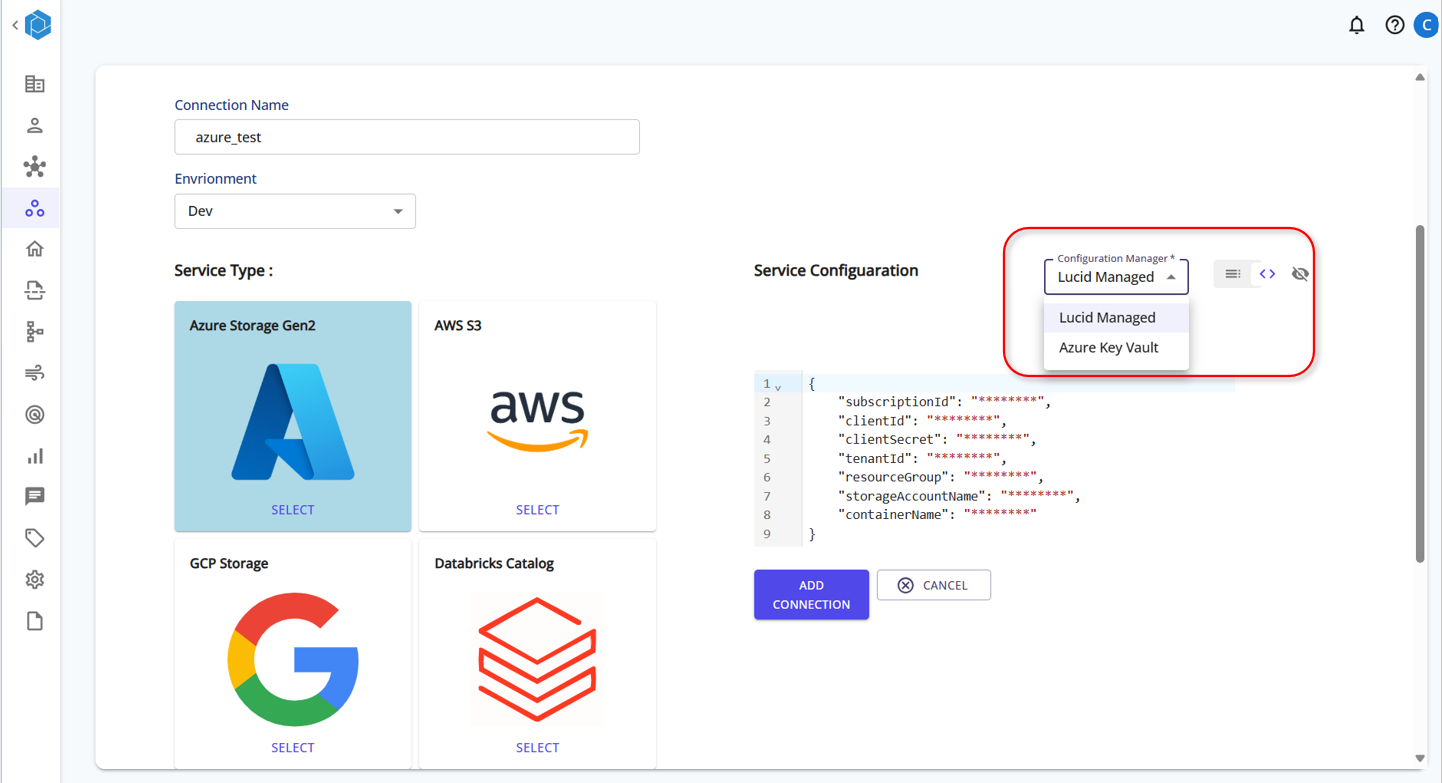Open the building/organization sidebar icon

click(x=35, y=84)
